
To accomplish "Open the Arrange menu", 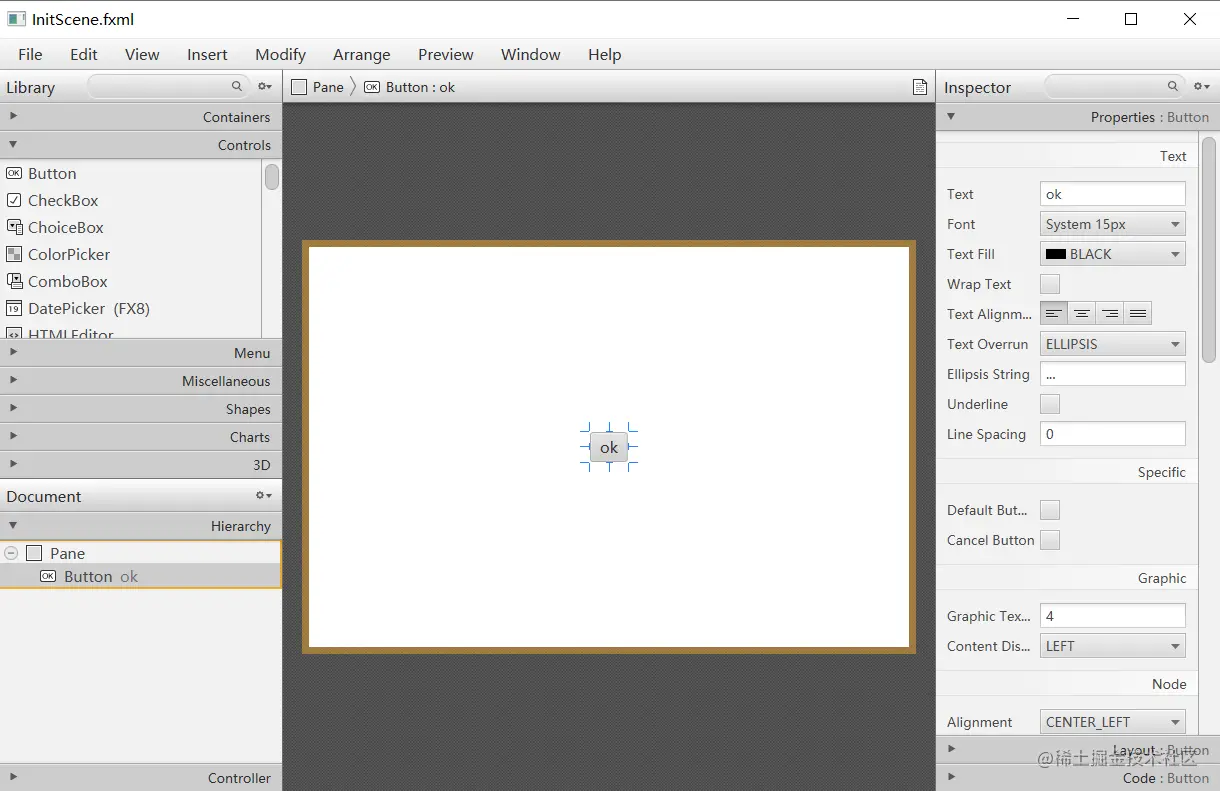I will (x=361, y=55).
